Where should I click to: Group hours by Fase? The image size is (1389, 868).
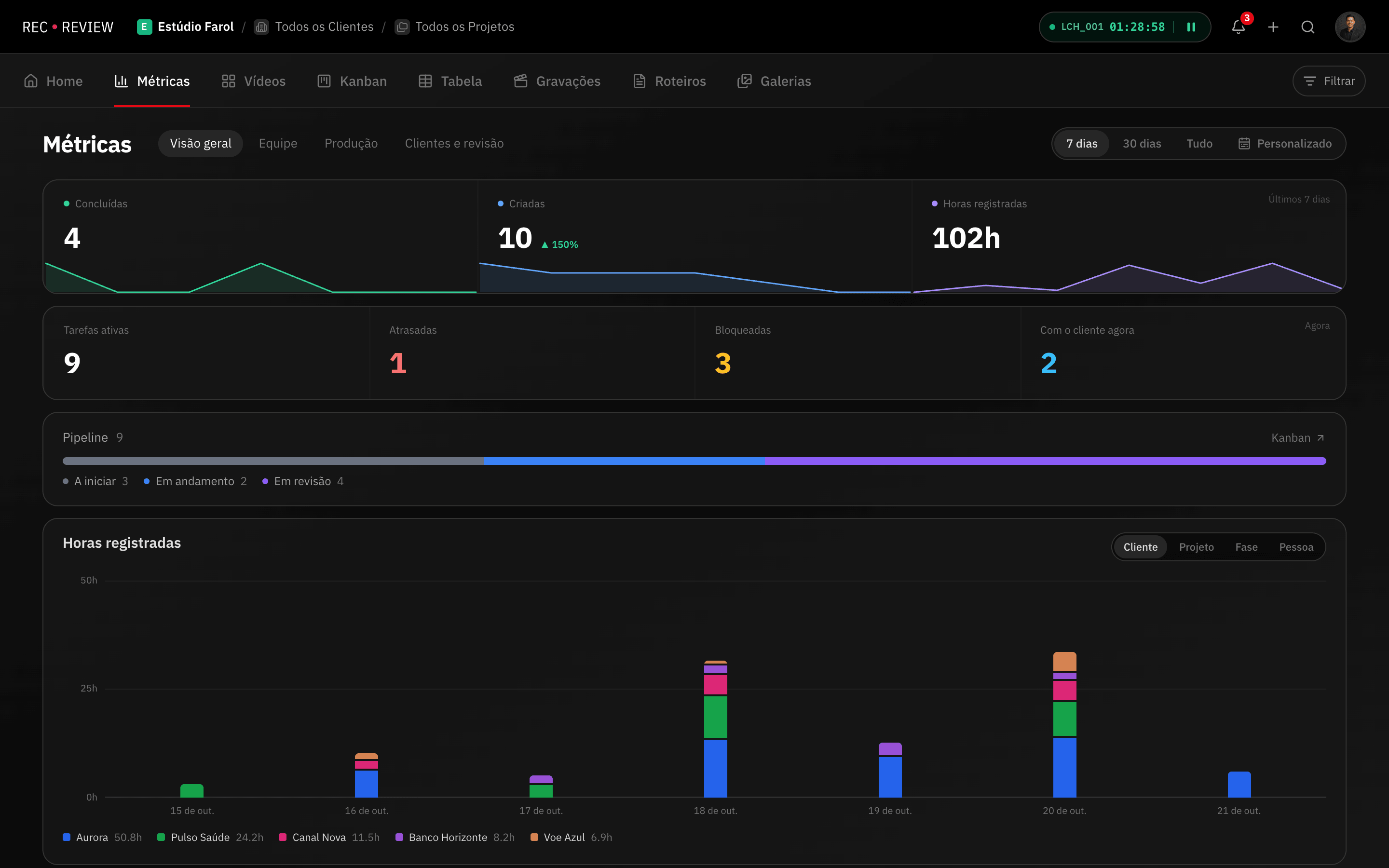click(1246, 547)
